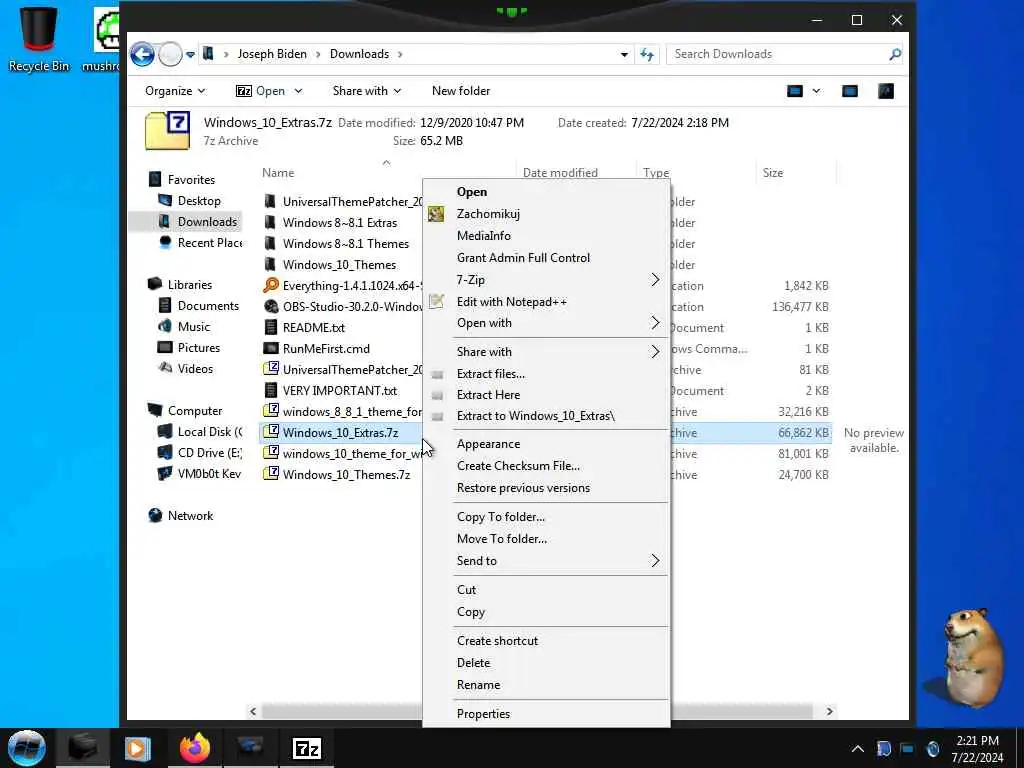Click the 7z Open toolbar button
This screenshot has width=1024, height=768.
(261, 91)
